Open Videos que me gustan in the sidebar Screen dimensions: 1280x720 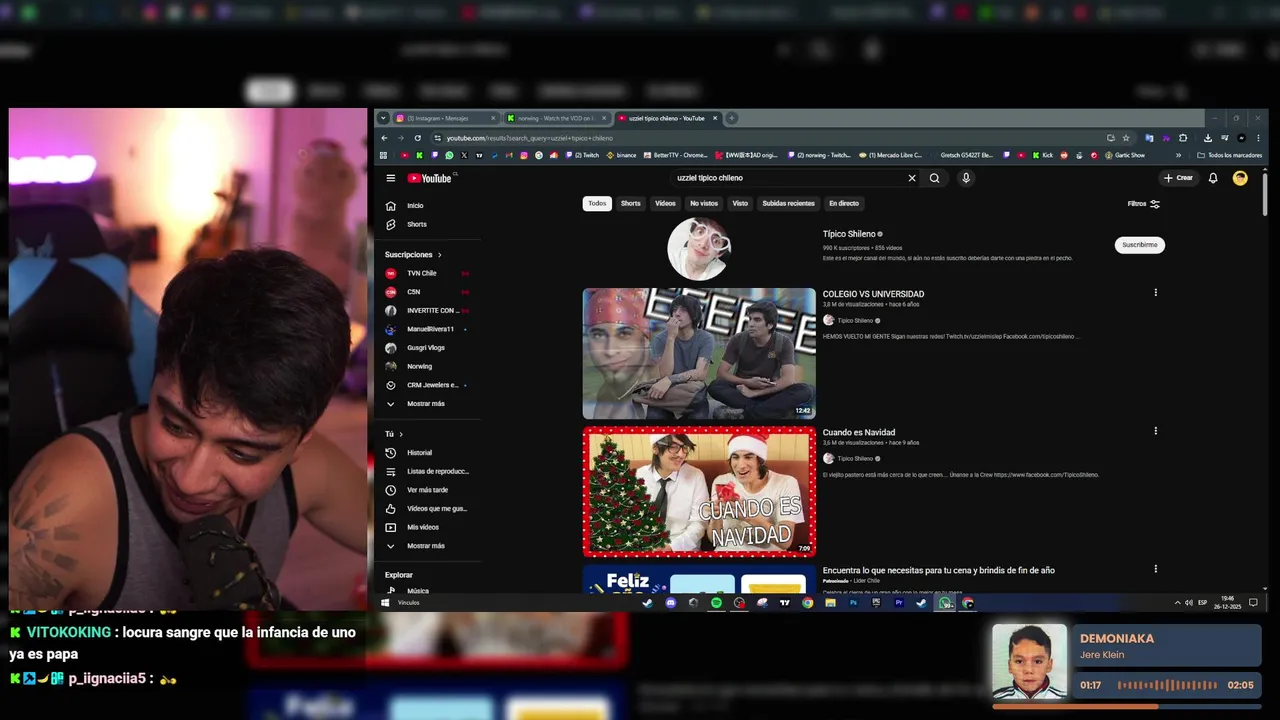[428, 508]
